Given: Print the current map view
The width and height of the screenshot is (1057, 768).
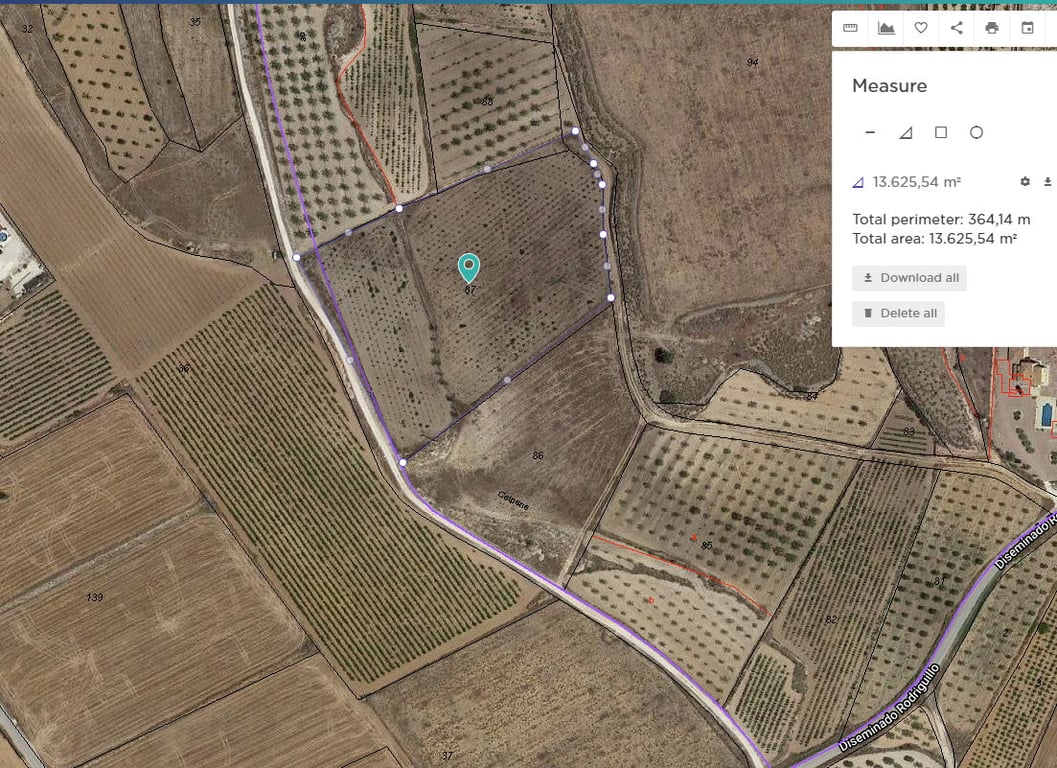Looking at the screenshot, I should click(991, 28).
